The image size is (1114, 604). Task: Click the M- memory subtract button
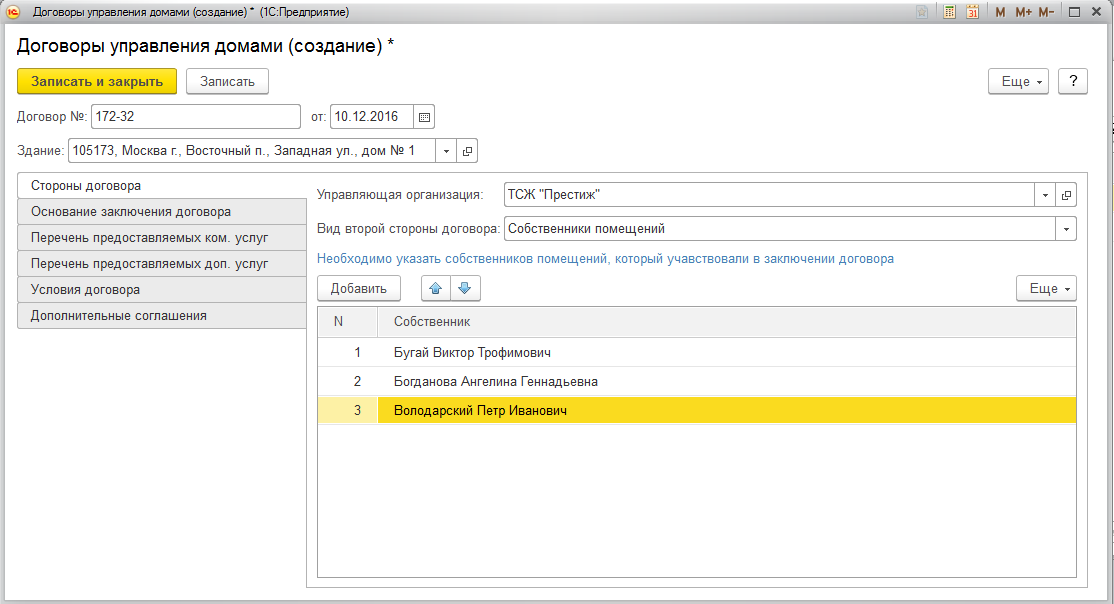pyautogui.click(x=1046, y=12)
